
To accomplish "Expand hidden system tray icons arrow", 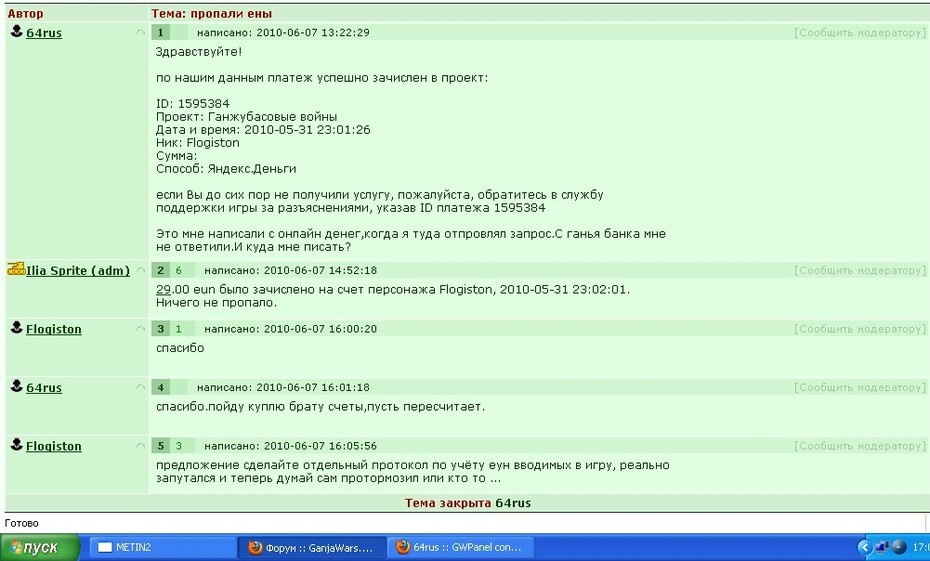I will coord(865,547).
